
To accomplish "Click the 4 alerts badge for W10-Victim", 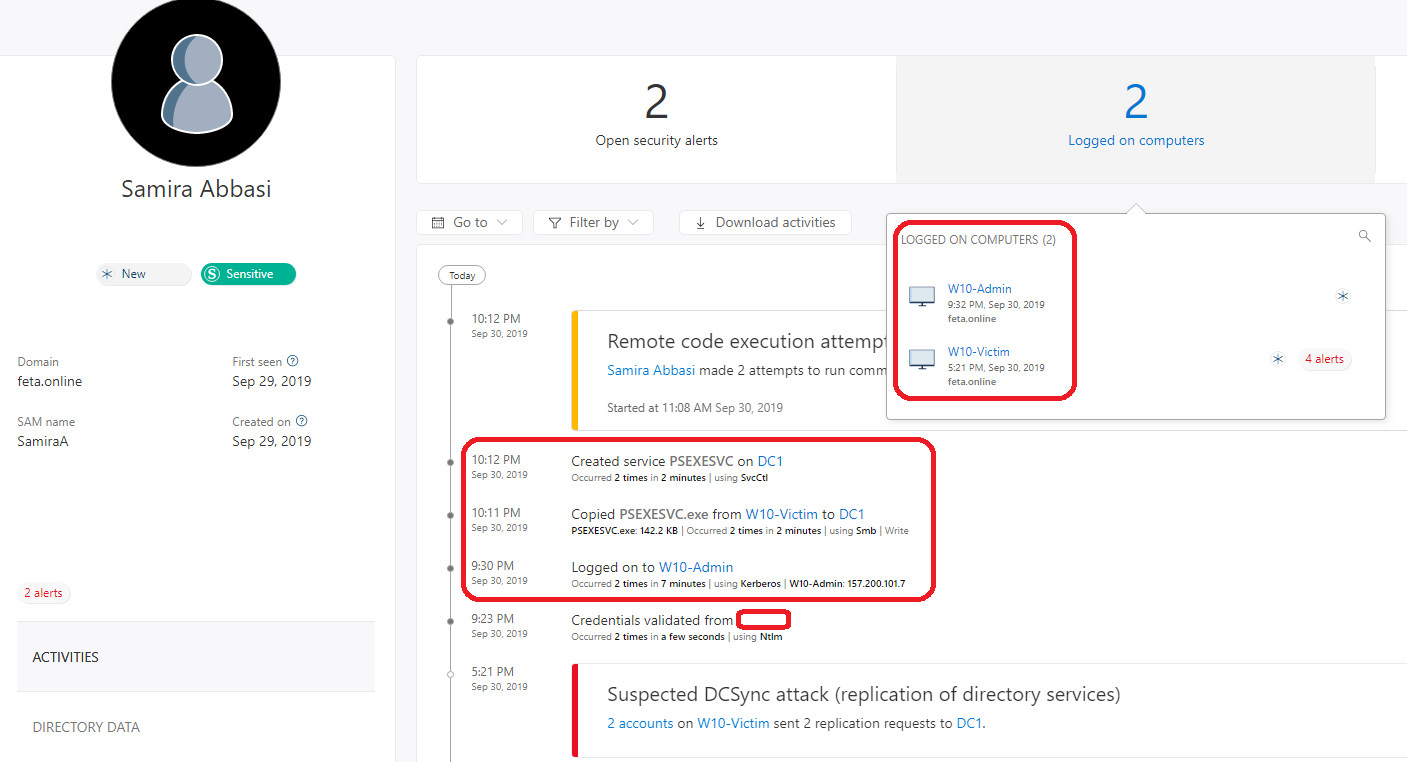I will tap(1324, 359).
